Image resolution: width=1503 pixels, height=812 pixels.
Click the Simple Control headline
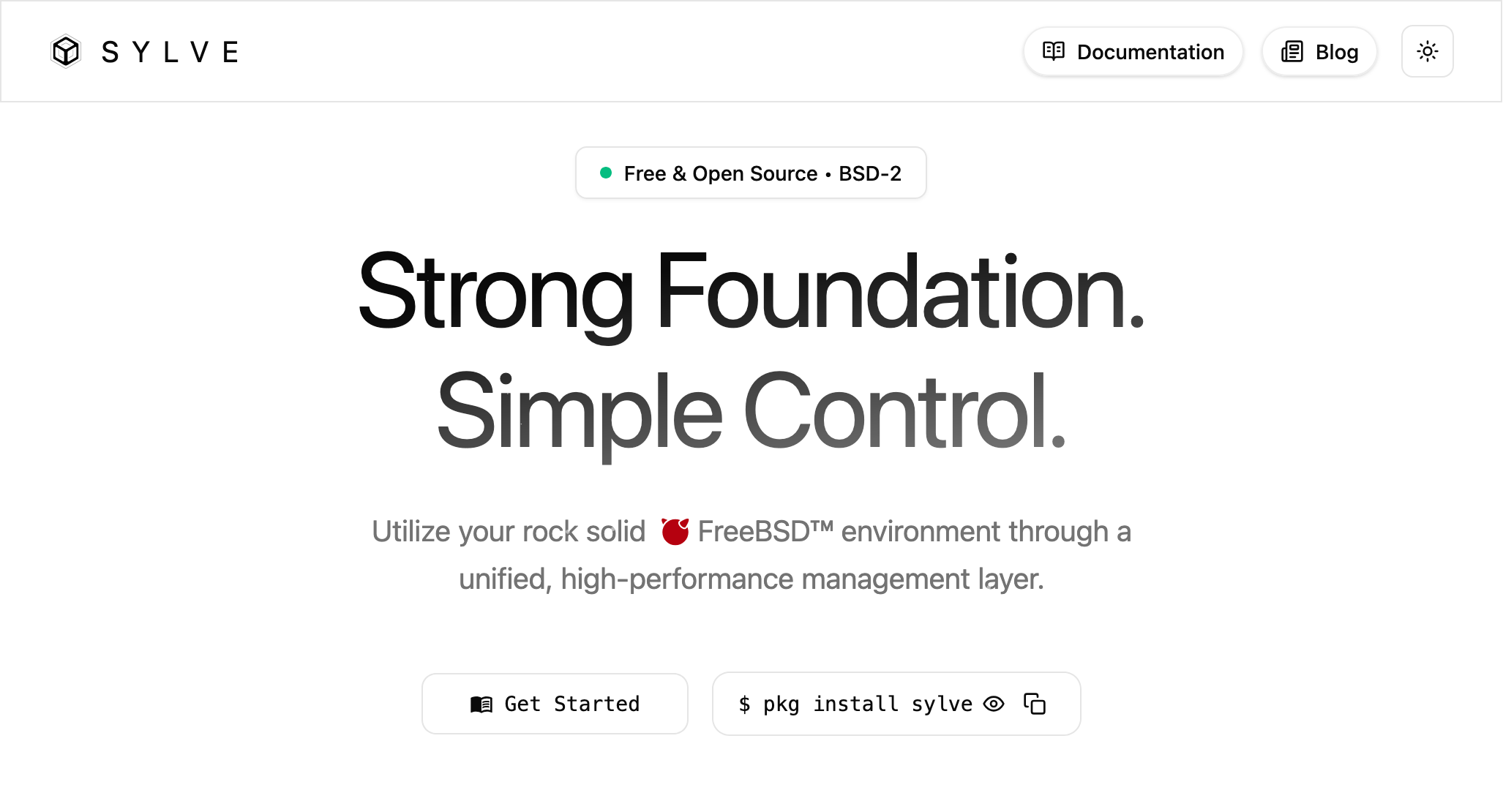(751, 411)
